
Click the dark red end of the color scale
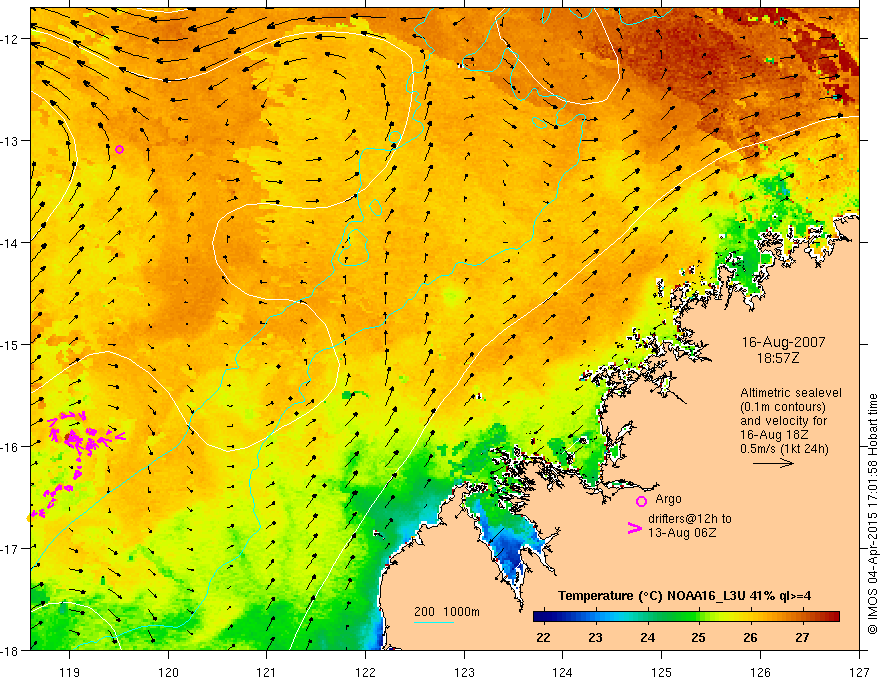(x=833, y=617)
